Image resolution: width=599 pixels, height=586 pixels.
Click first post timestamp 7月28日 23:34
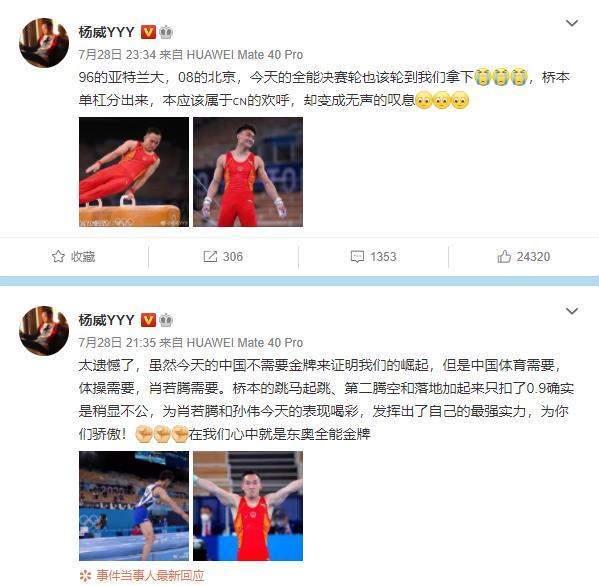[117, 55]
